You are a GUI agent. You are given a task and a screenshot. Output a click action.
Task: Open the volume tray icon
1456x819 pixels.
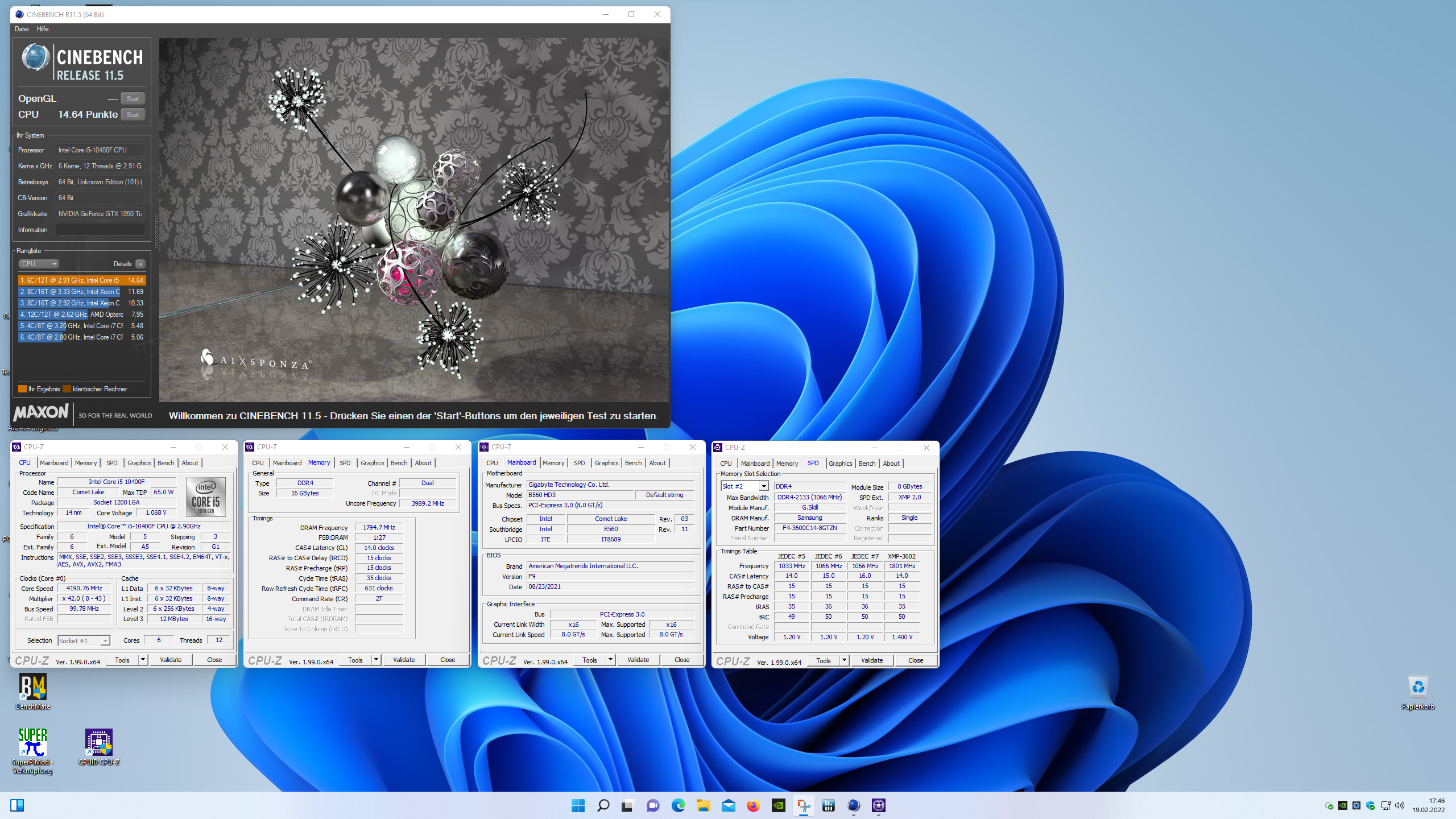[1400, 805]
